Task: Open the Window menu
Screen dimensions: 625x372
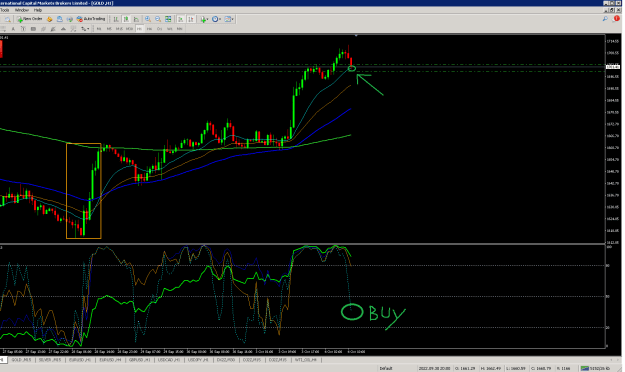Action: (x=22, y=10)
